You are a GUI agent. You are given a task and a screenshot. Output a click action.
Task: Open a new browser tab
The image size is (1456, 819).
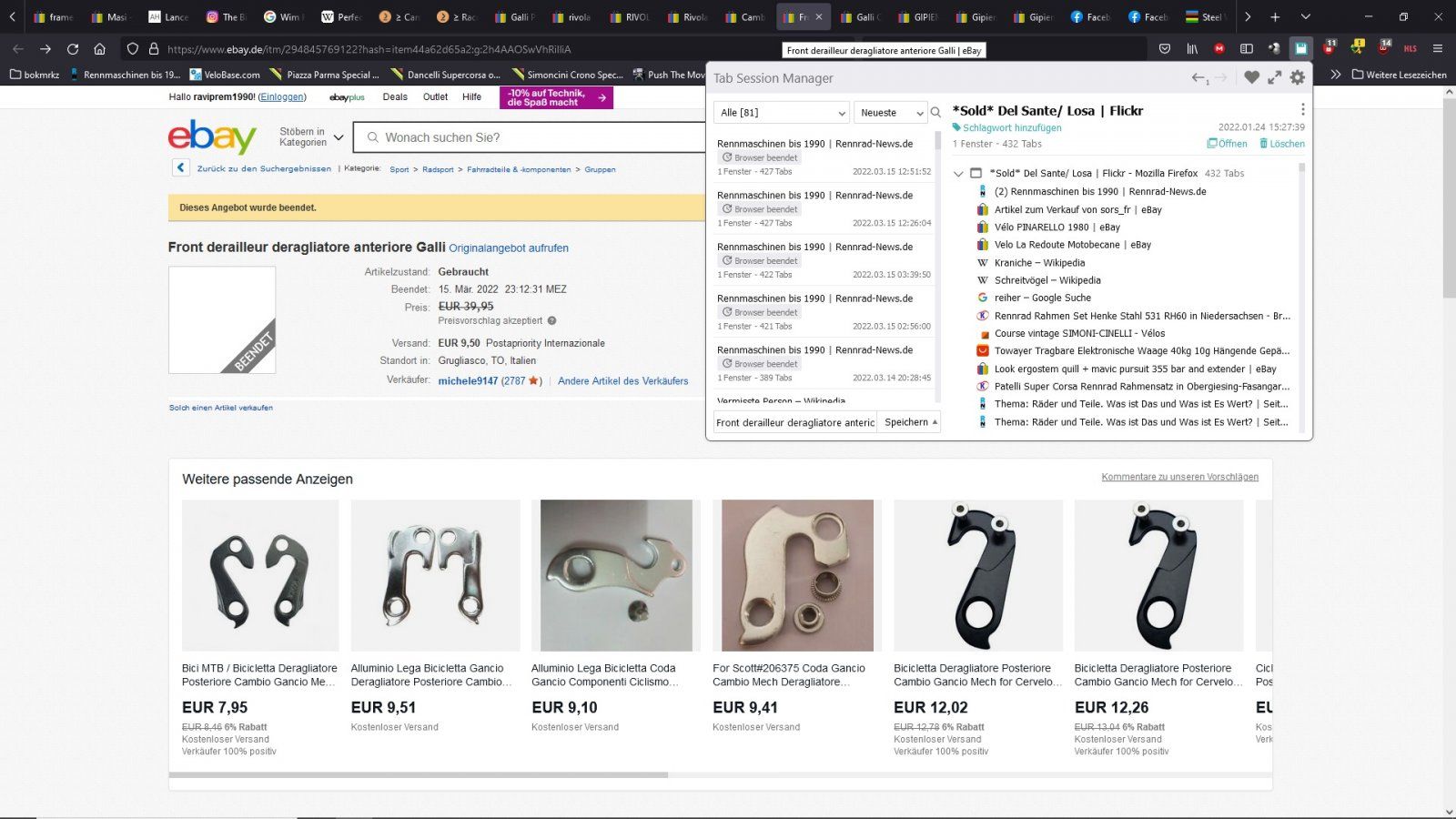pos(1275,16)
